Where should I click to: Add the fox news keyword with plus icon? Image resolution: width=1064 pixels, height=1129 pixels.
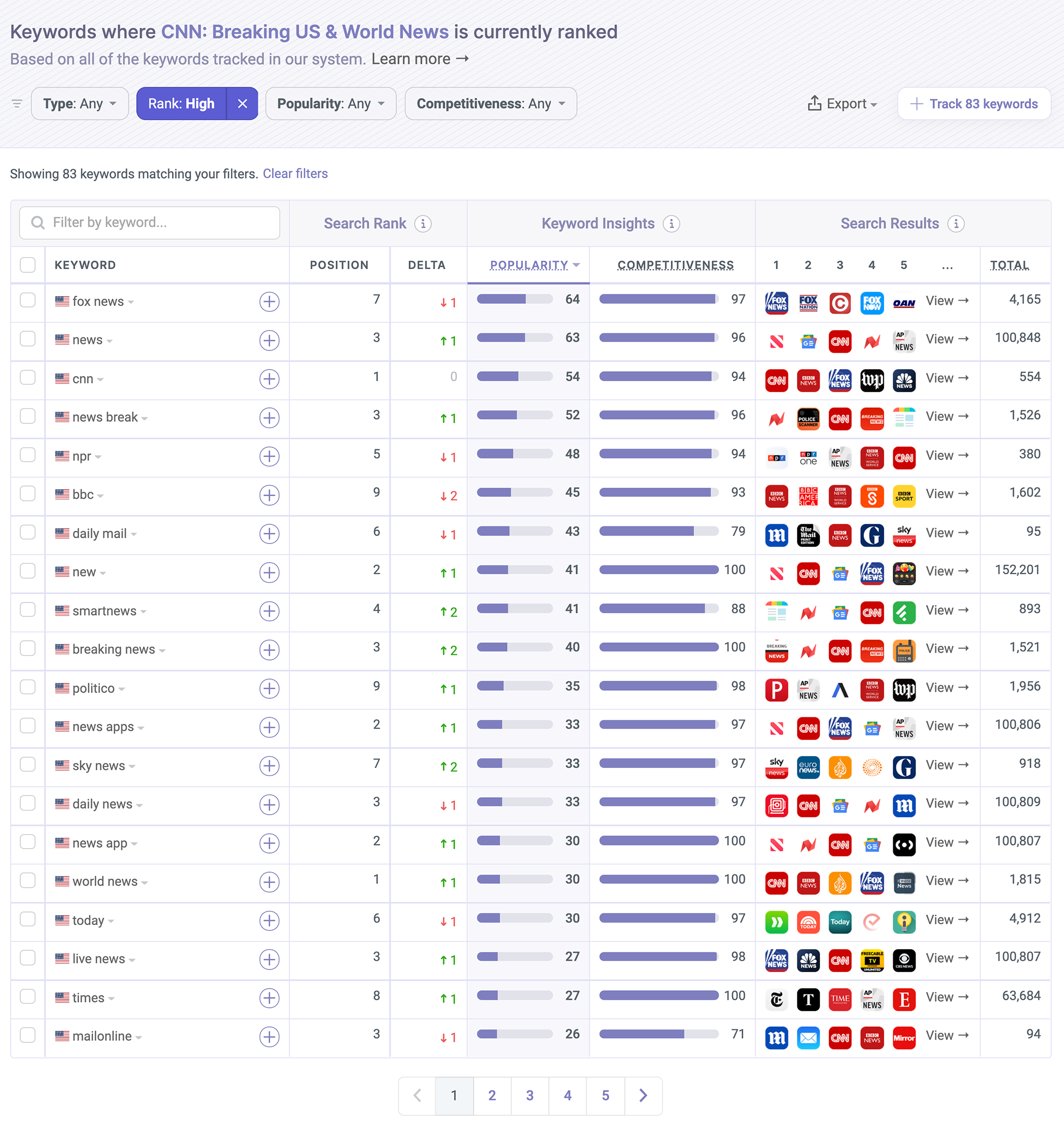[269, 302]
